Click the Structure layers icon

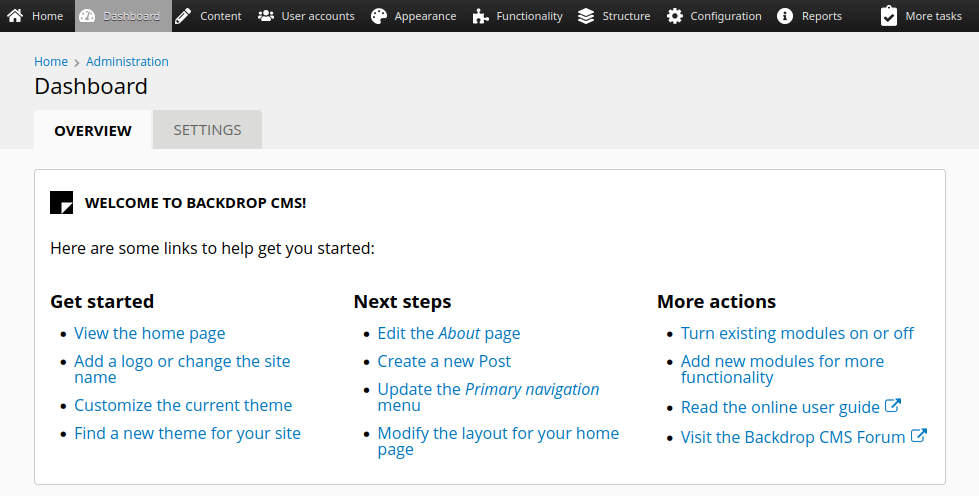[x=586, y=16]
